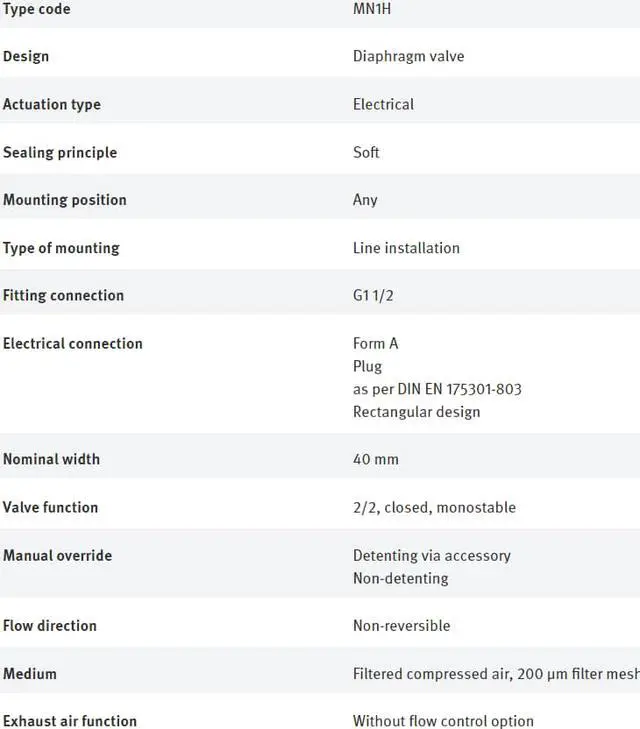
Task: Click the Valve function label
Action: 51,508
